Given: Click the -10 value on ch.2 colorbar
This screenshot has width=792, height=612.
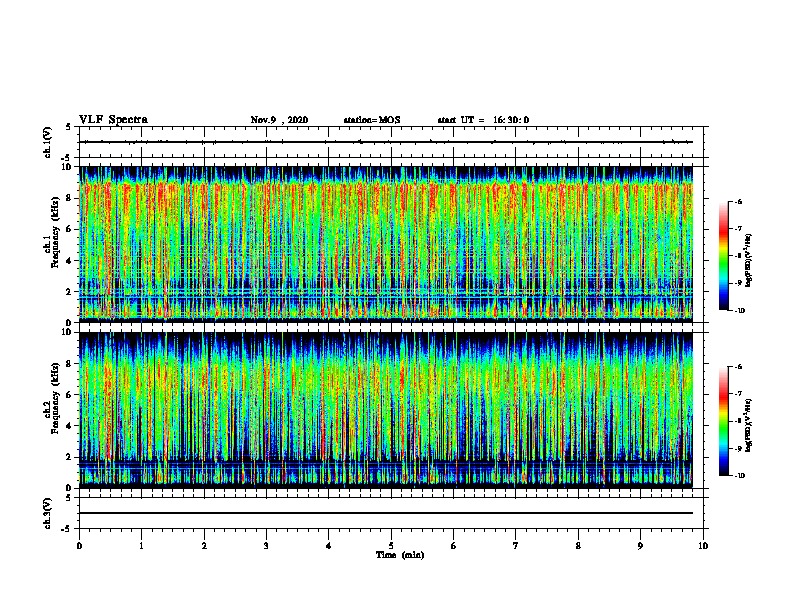Looking at the screenshot, I should point(739,475).
